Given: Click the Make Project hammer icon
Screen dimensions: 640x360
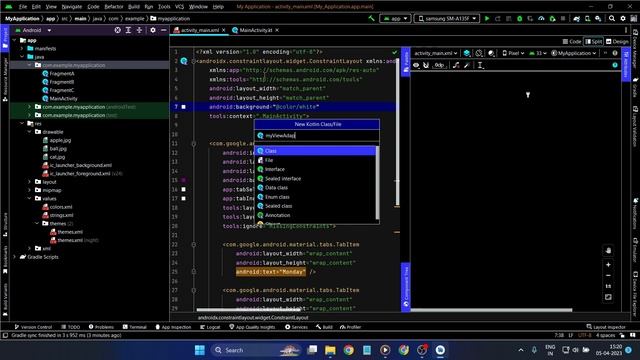Looking at the screenshot, I should (371, 18).
